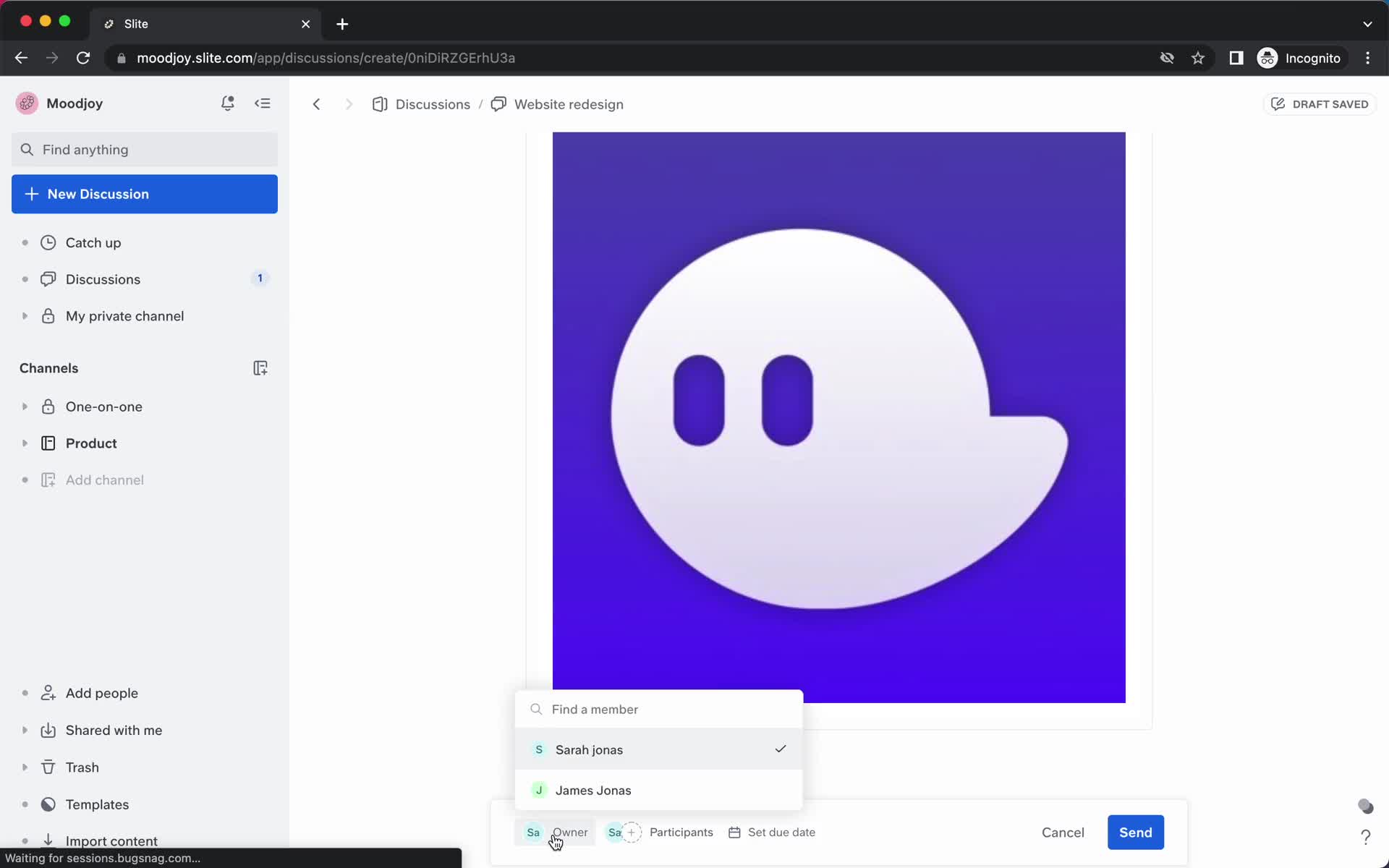Click the Catch up clock icon
Image resolution: width=1389 pixels, height=868 pixels.
click(48, 243)
